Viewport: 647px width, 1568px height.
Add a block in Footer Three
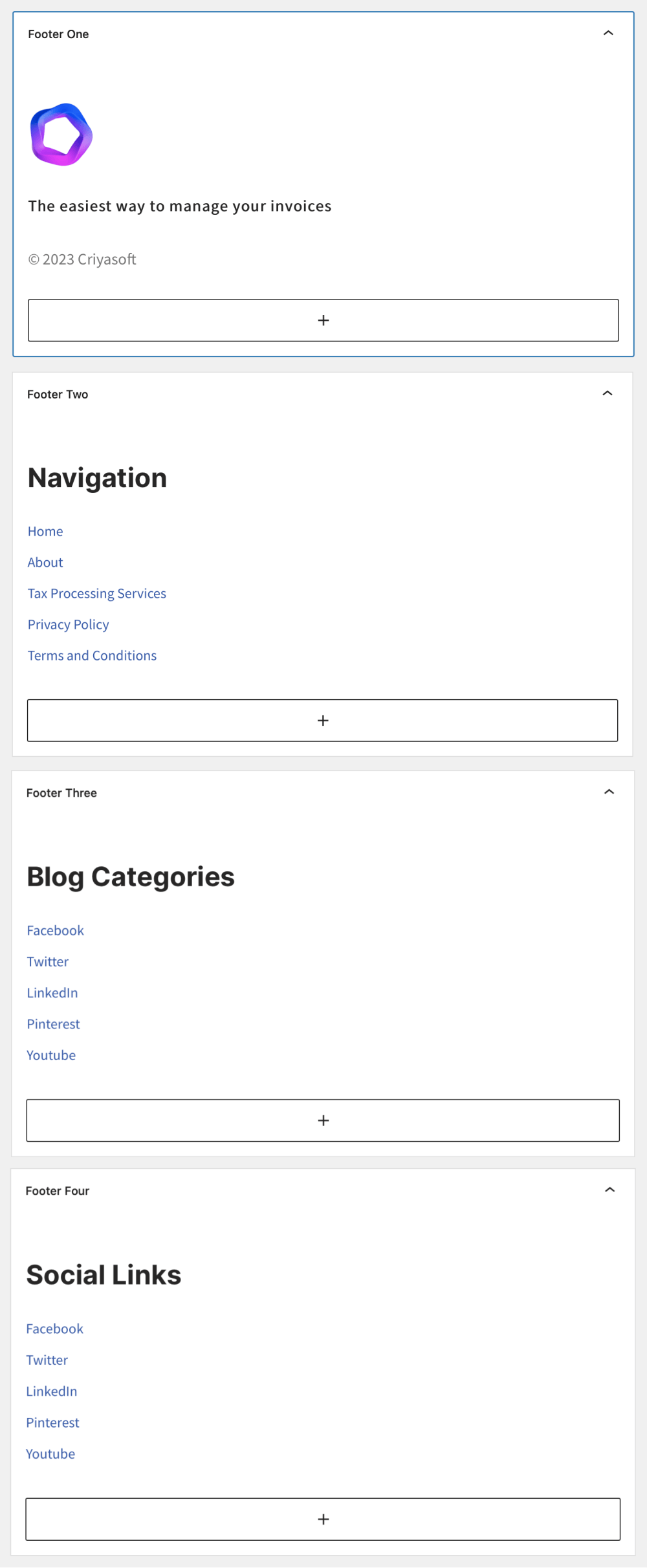point(323,1120)
